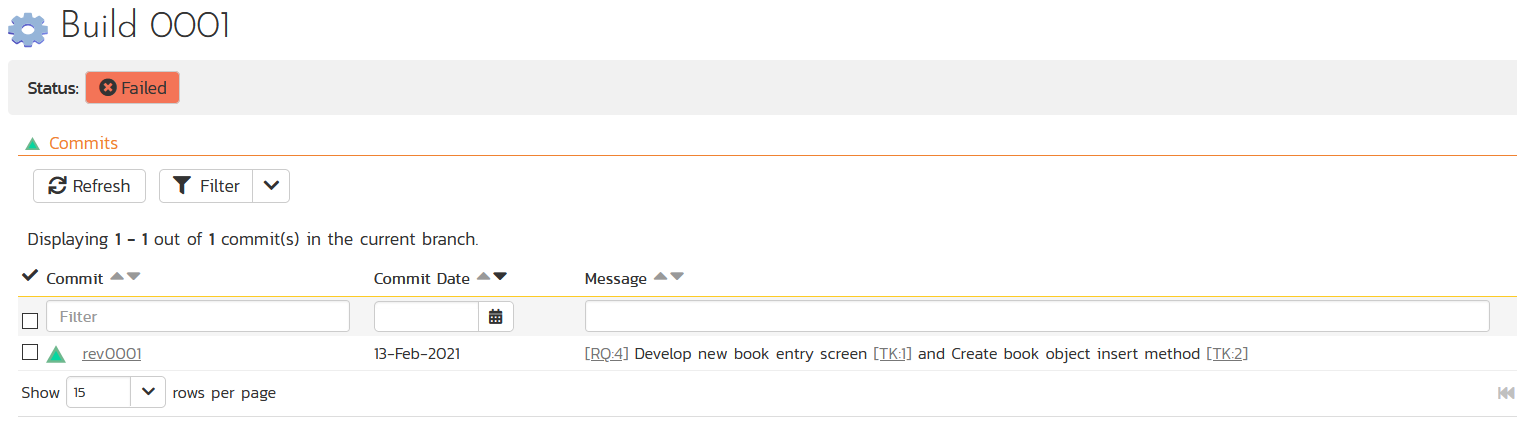Image resolution: width=1517 pixels, height=433 pixels.
Task: Click the Filter funnel button
Action: pos(206,186)
